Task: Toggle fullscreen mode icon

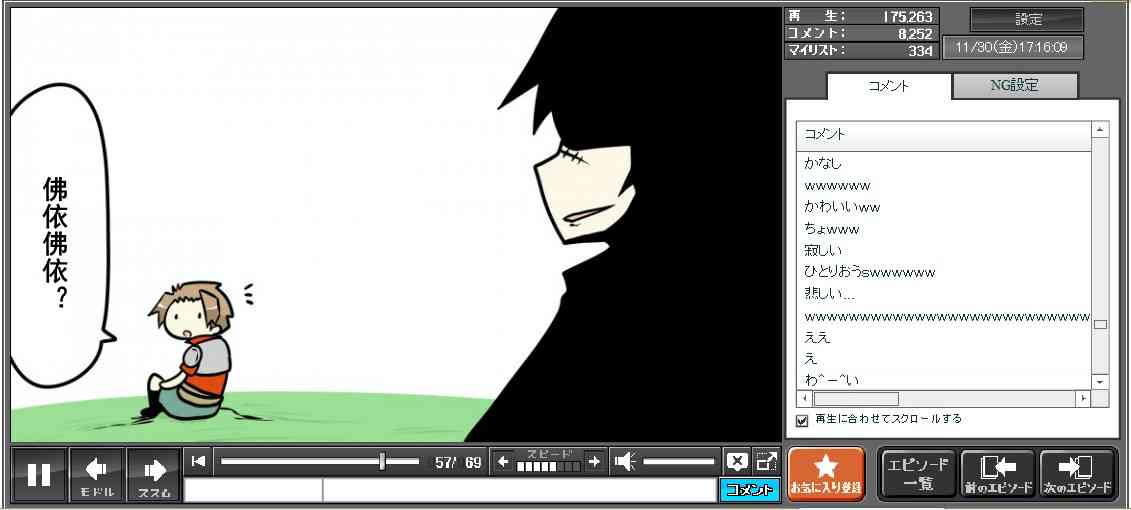Action: point(766,461)
